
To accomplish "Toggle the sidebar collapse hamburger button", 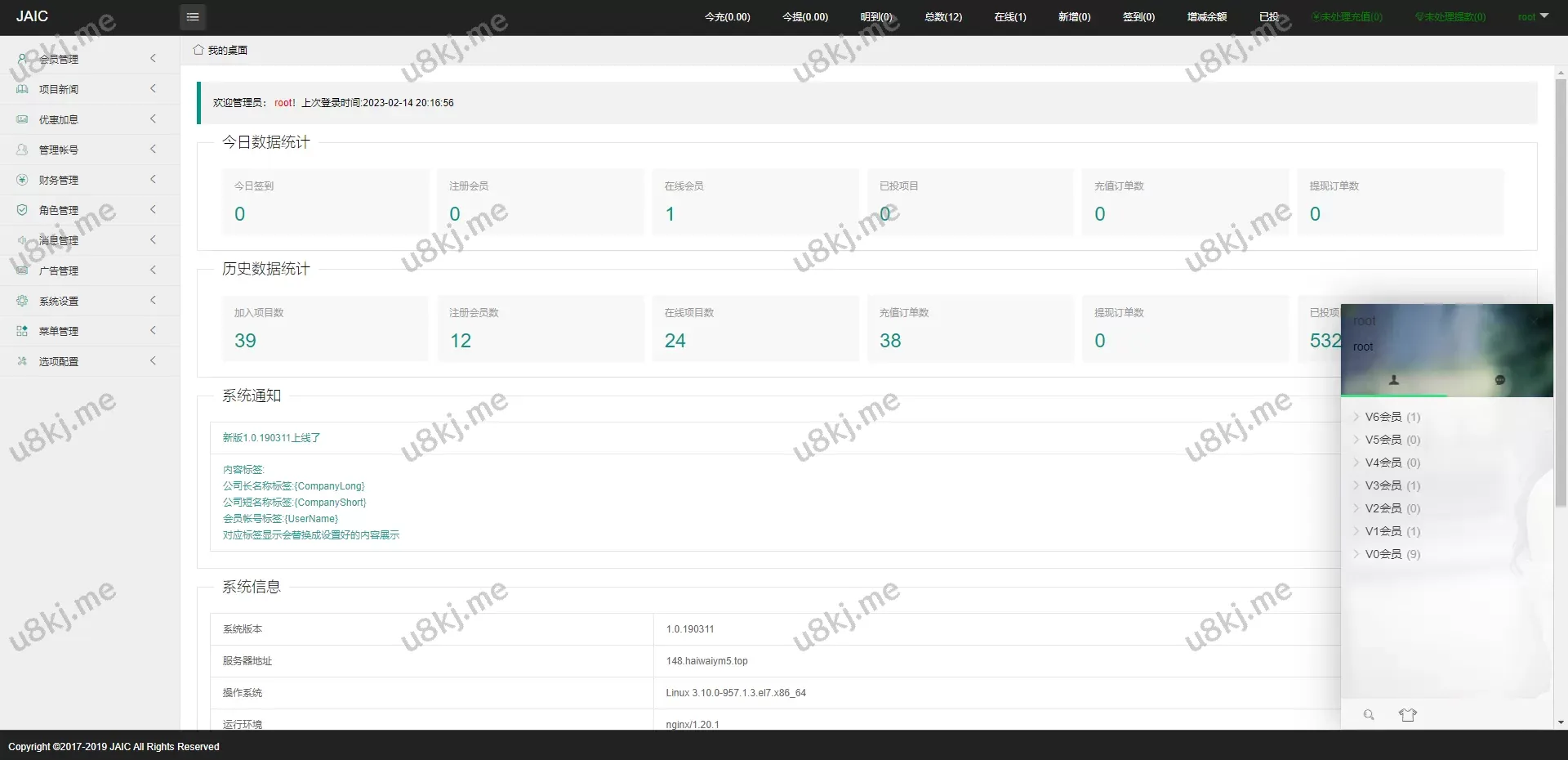I will [x=193, y=17].
